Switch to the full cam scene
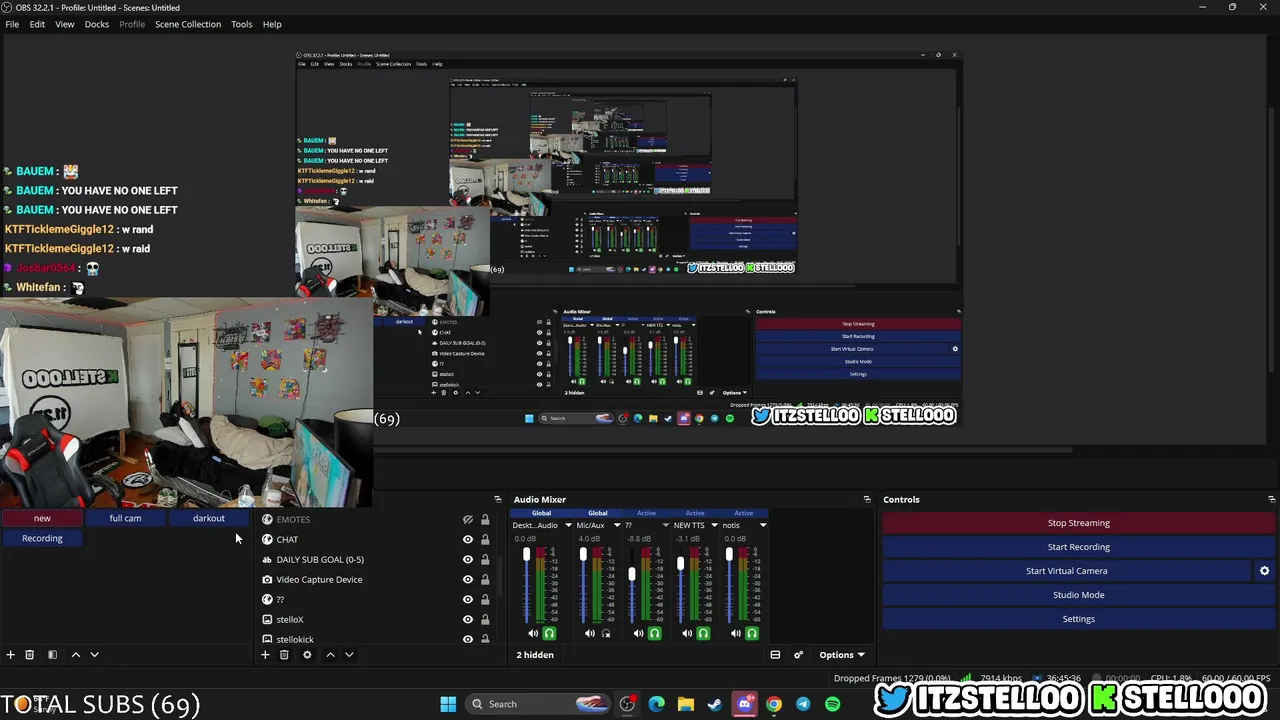 coord(125,518)
